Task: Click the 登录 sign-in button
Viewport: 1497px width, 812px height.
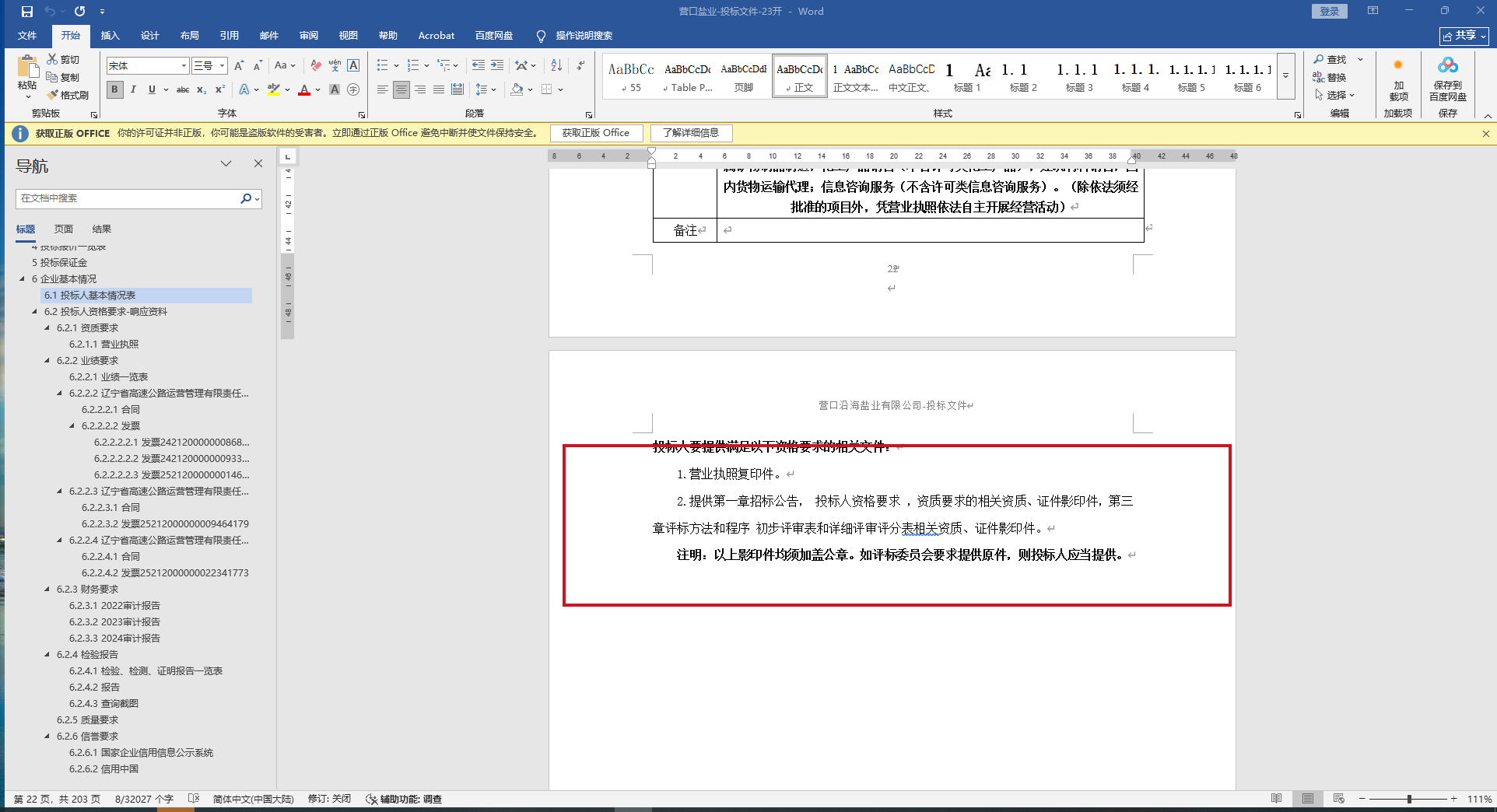Action: [1330, 11]
